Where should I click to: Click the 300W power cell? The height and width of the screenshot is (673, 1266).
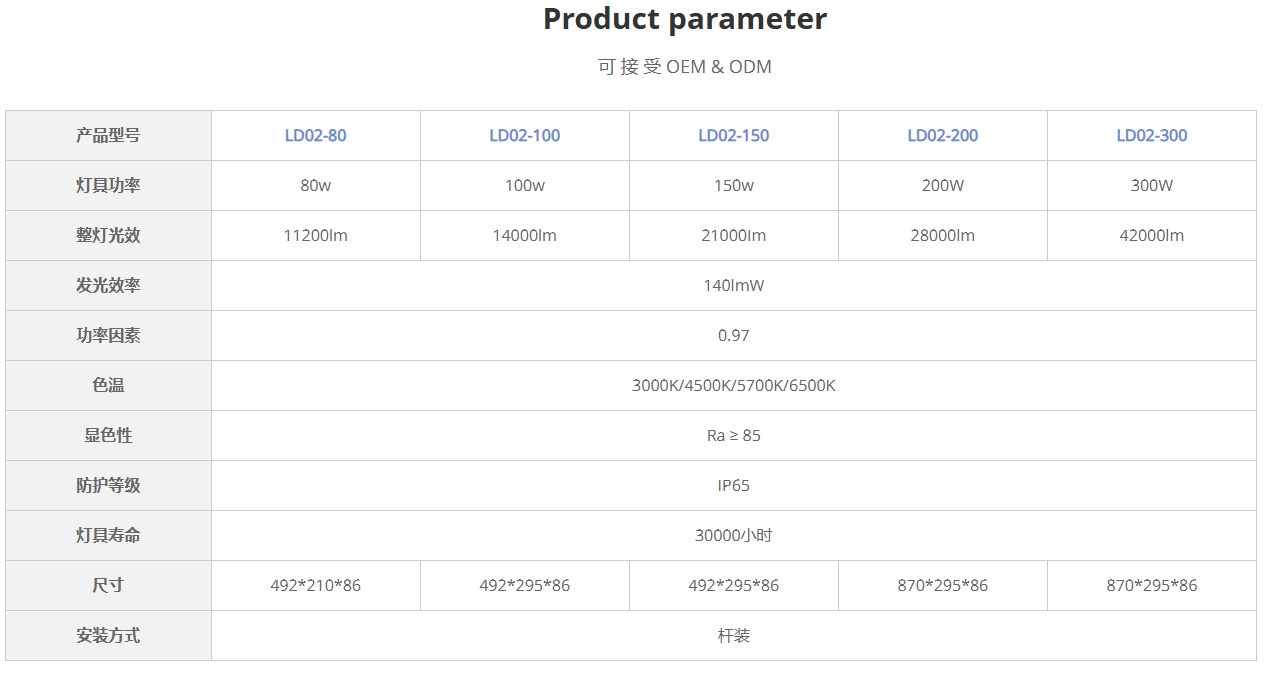click(1151, 186)
